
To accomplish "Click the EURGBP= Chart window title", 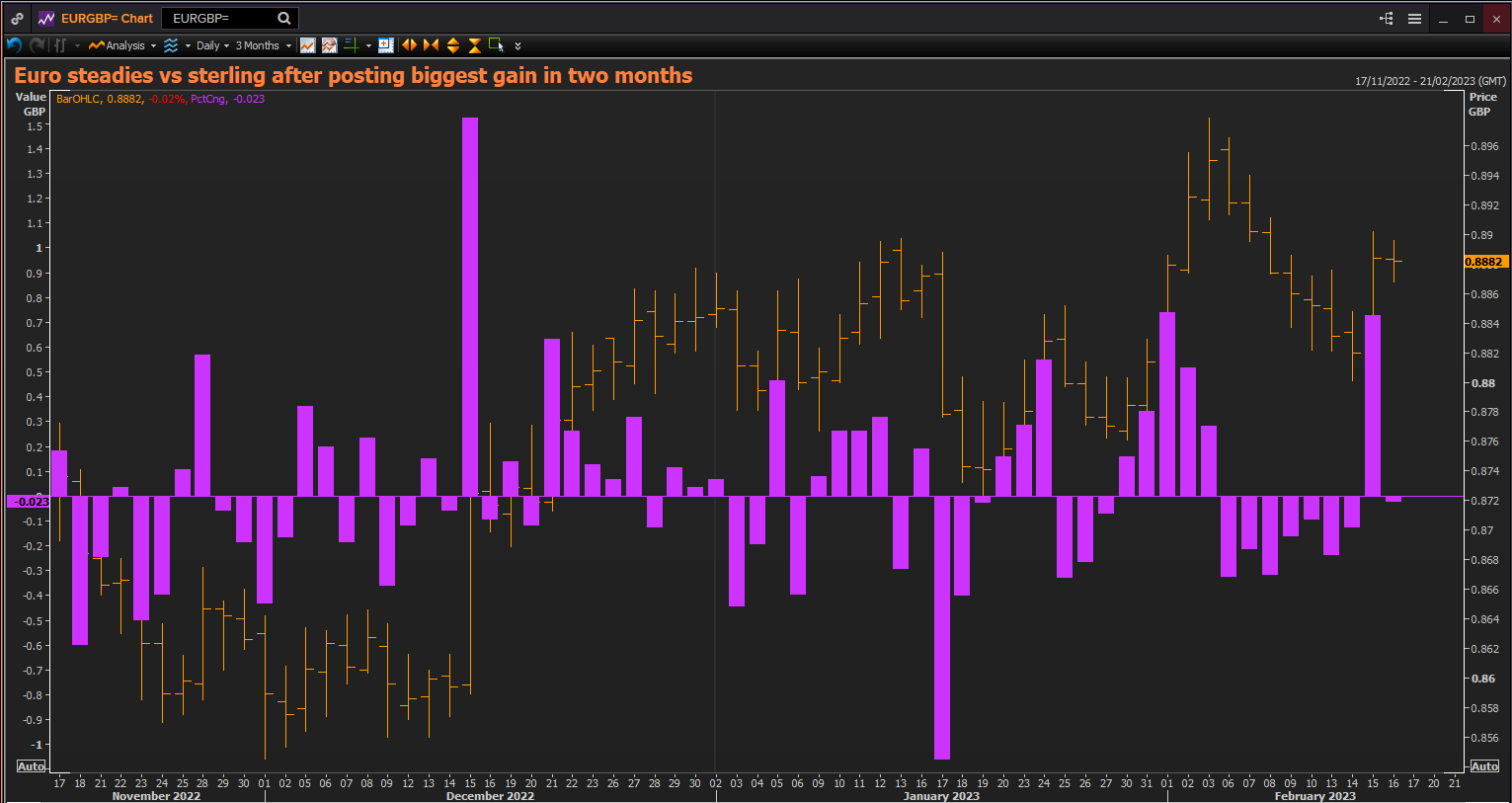I will [x=108, y=18].
